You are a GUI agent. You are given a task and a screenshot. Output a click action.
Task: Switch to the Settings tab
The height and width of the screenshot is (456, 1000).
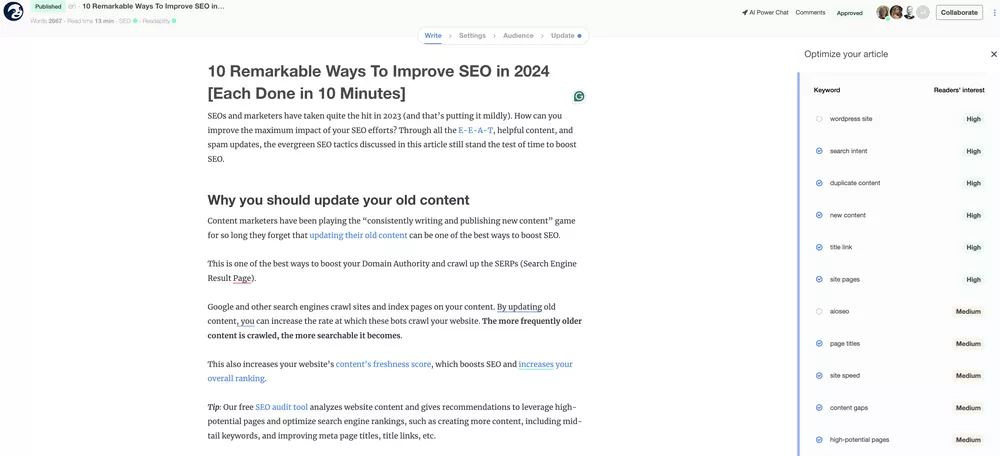pos(472,36)
